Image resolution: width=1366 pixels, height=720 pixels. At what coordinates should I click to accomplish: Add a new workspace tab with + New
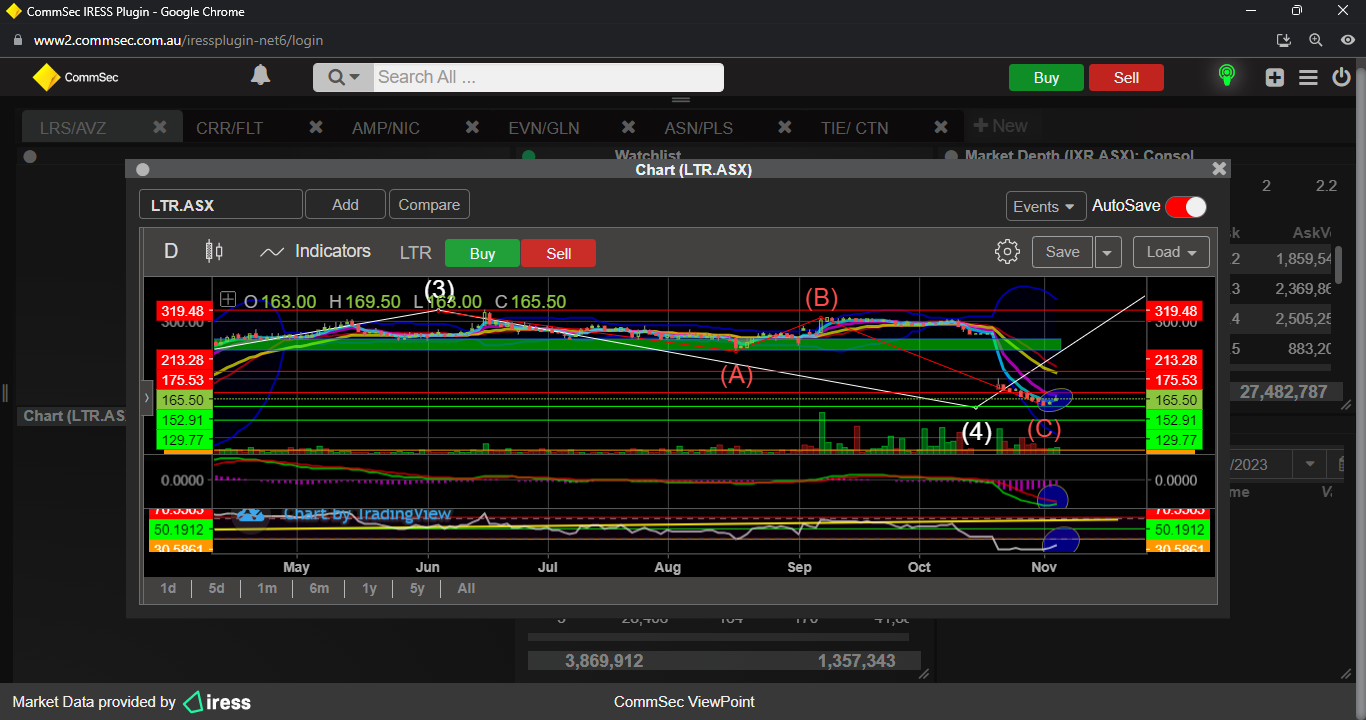(1000, 126)
